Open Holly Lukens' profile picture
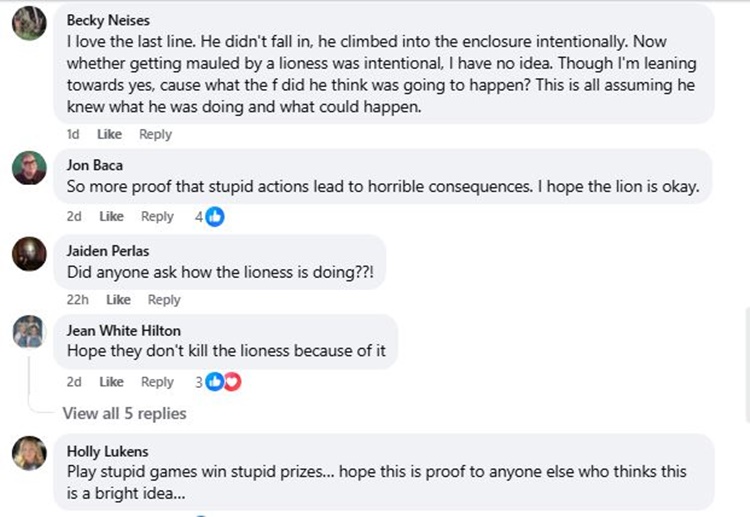750x517 pixels. tap(29, 453)
